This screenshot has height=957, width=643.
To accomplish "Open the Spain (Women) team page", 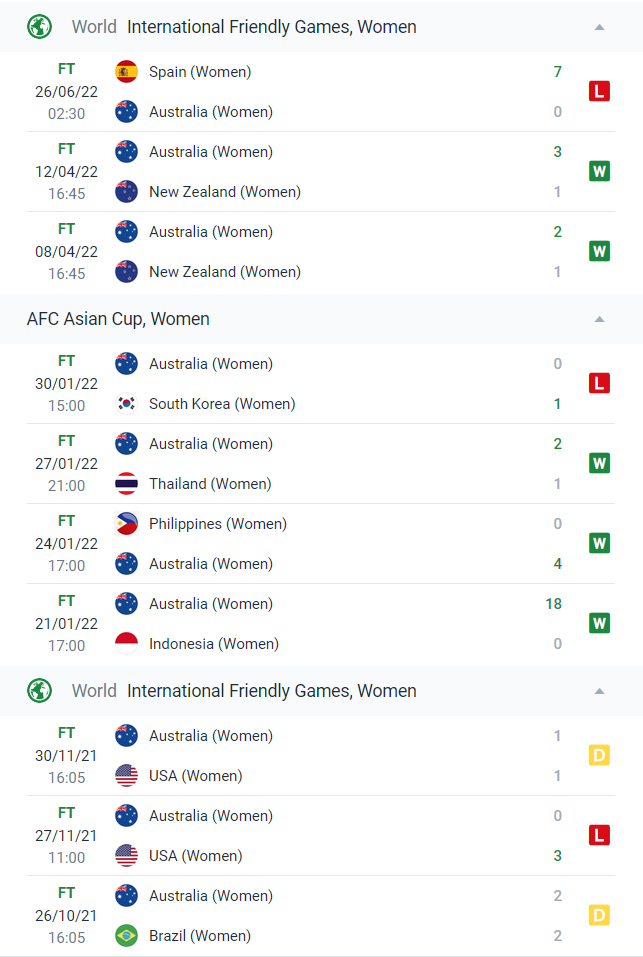I will 200,72.
